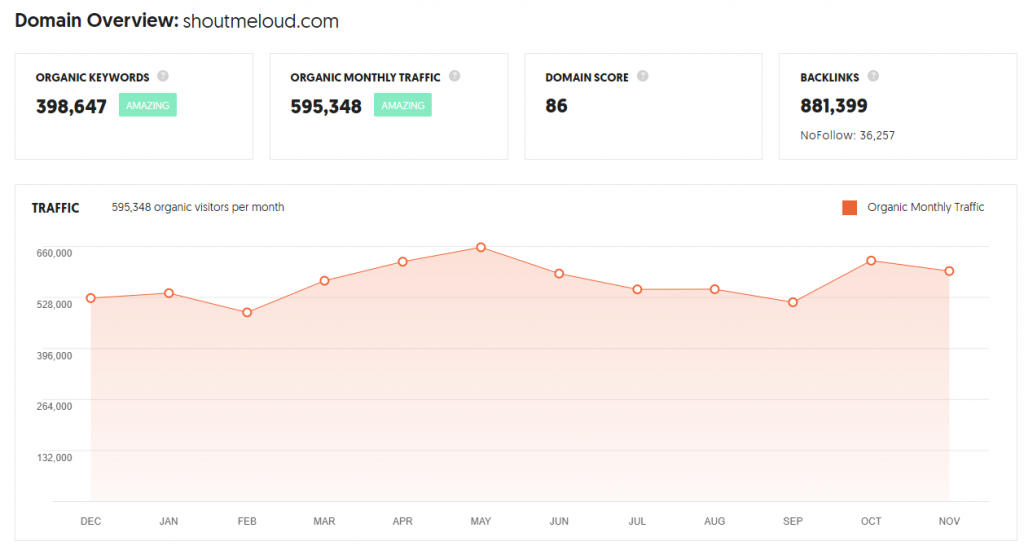
Task: Click the 881,399 backlinks number
Action: [834, 105]
